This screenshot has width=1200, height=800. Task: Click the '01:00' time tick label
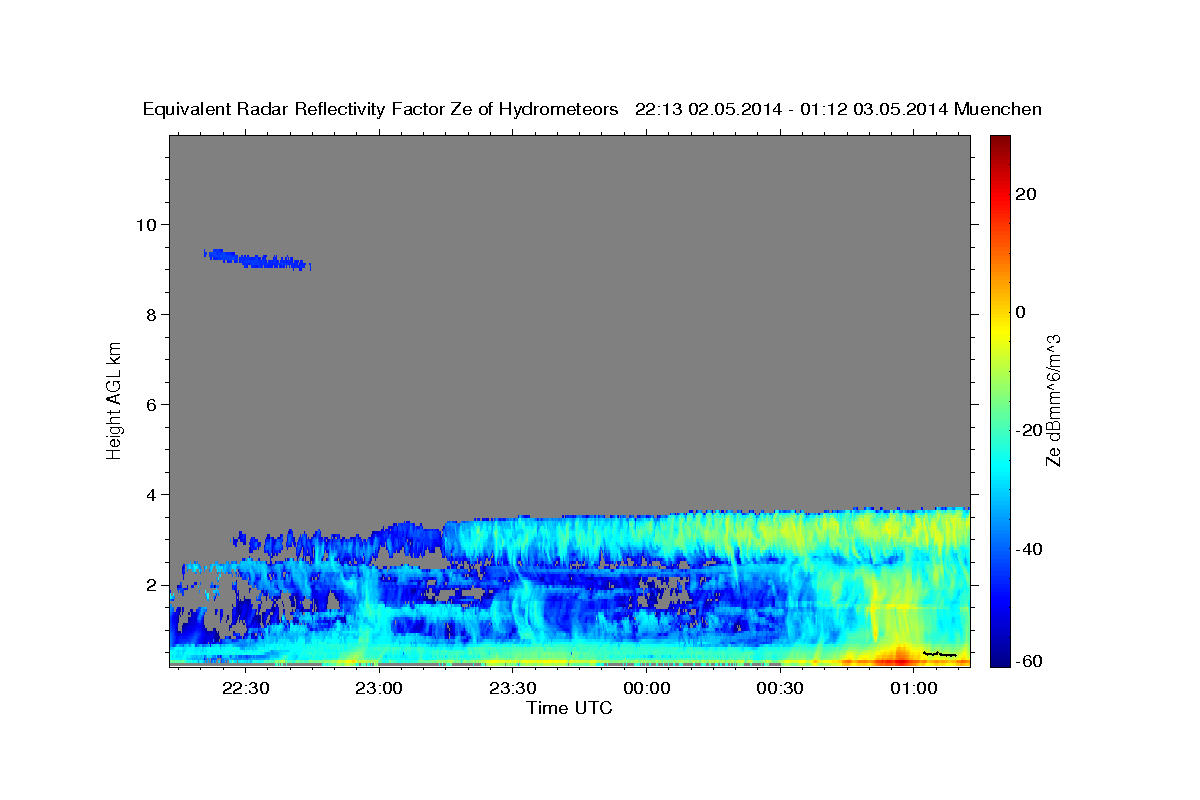pos(914,689)
